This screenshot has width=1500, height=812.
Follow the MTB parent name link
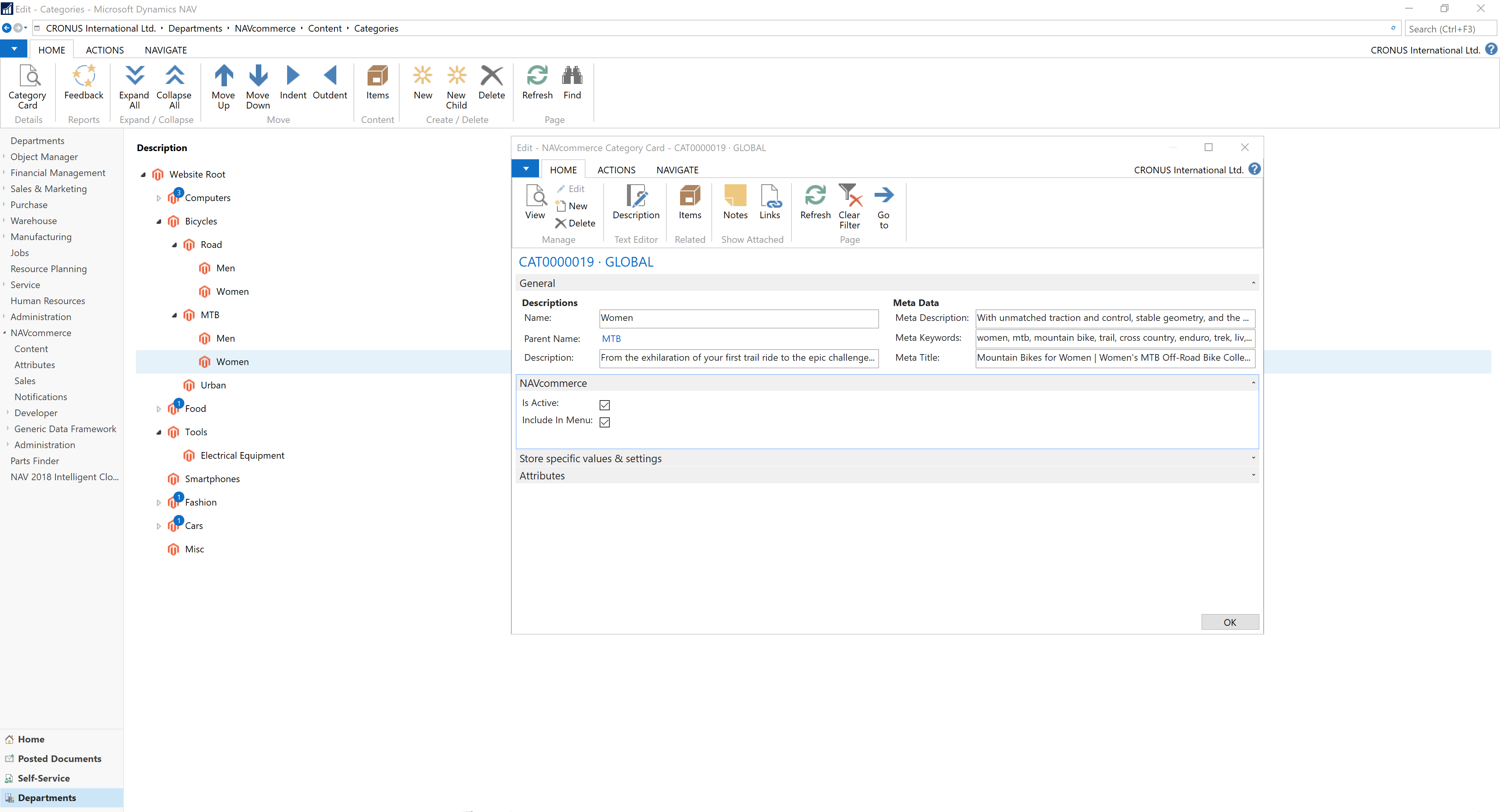[x=611, y=339]
